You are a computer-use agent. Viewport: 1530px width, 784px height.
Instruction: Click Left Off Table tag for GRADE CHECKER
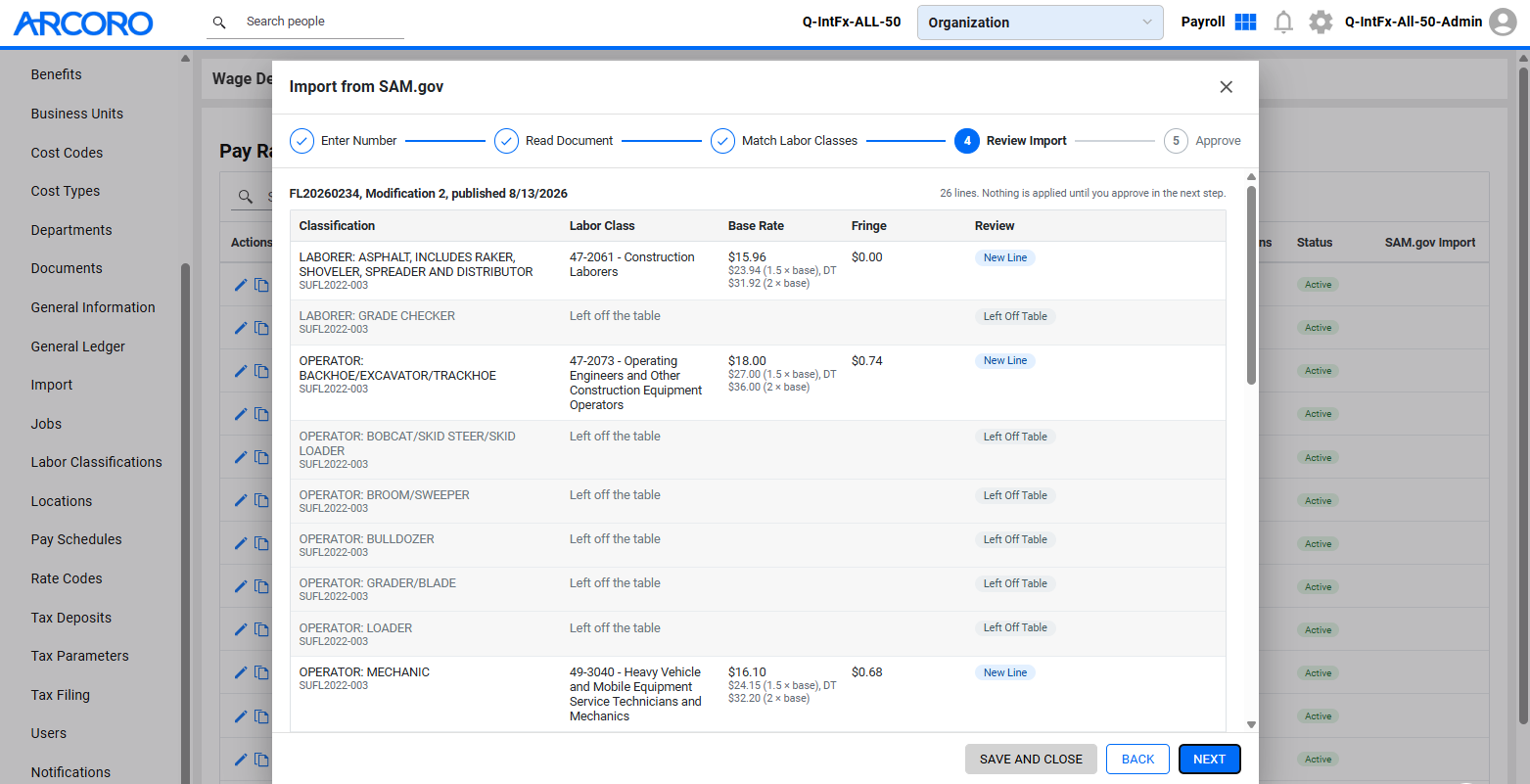[1015, 316]
